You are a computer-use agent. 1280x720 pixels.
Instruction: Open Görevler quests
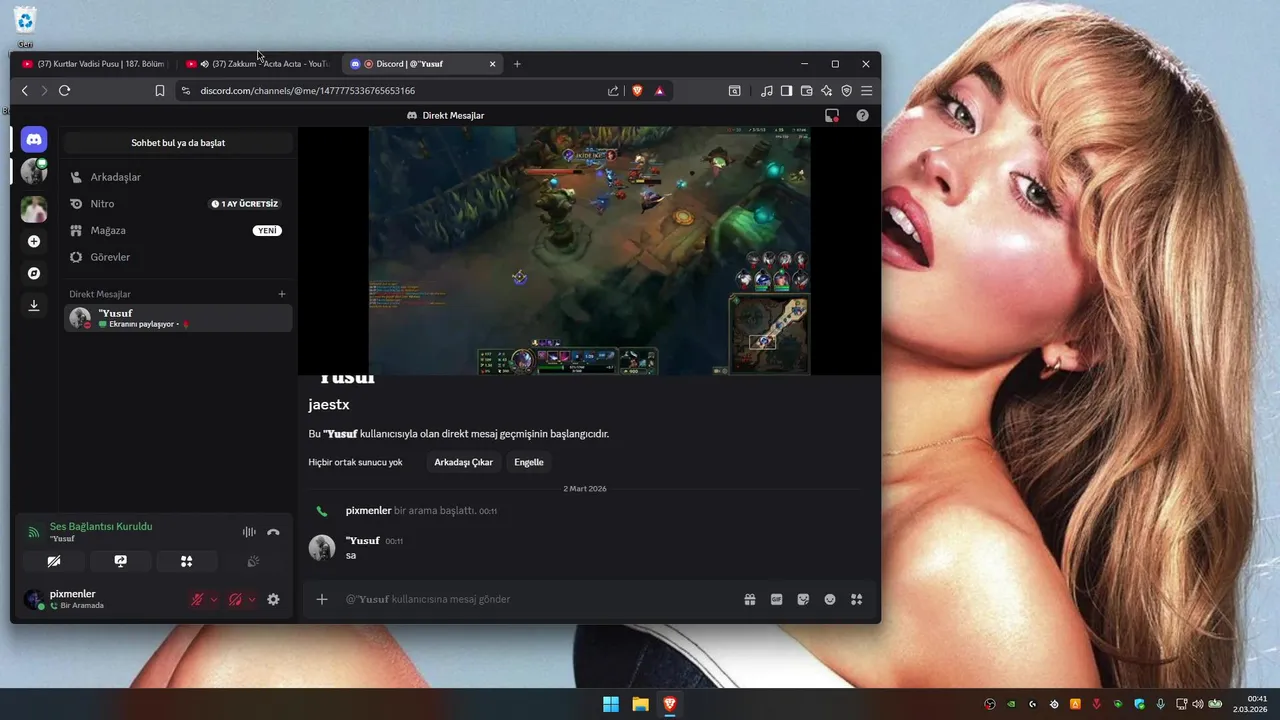pyautogui.click(x=178, y=257)
